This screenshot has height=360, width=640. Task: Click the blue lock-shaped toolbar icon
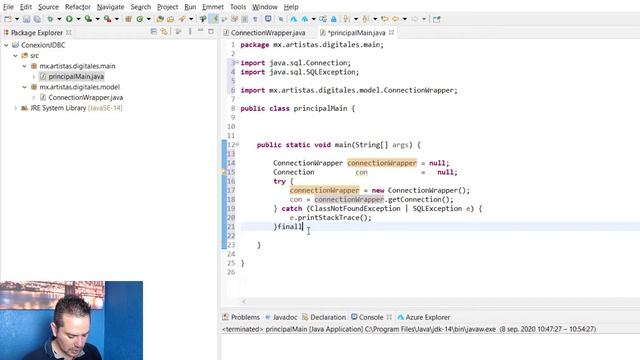[333, 19]
